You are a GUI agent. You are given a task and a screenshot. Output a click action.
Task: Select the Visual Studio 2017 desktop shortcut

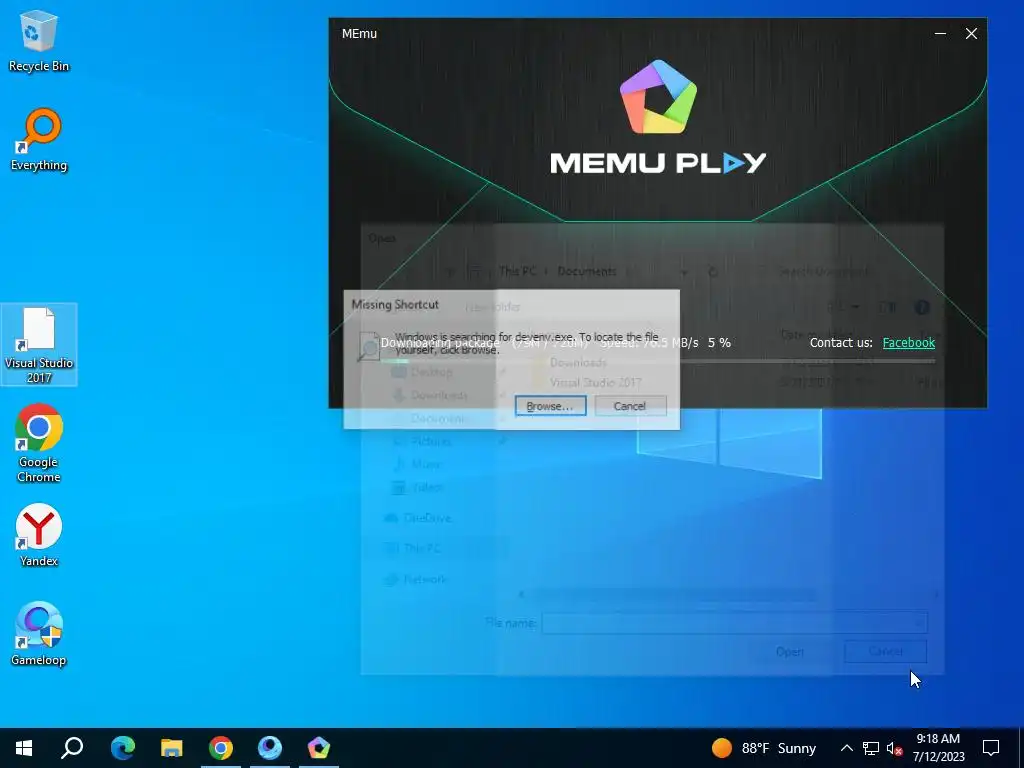click(x=39, y=345)
